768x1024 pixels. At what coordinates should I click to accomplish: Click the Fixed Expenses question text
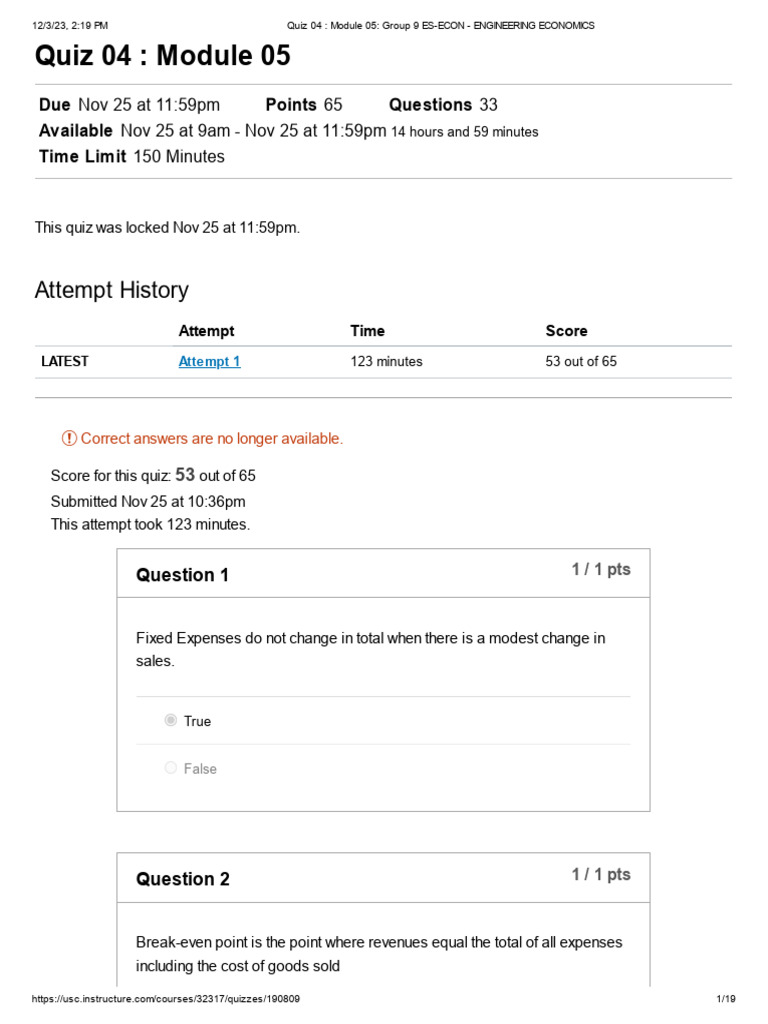tap(370, 649)
